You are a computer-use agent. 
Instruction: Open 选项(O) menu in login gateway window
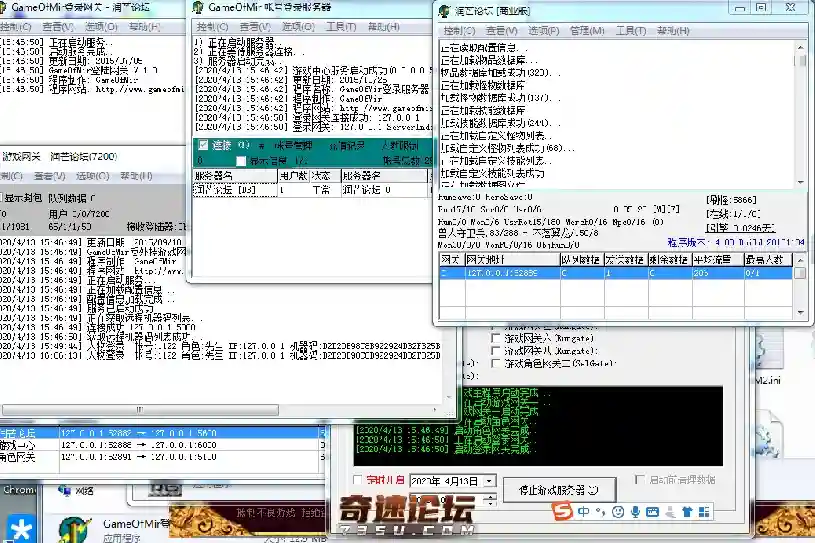pyautogui.click(x=101, y=27)
